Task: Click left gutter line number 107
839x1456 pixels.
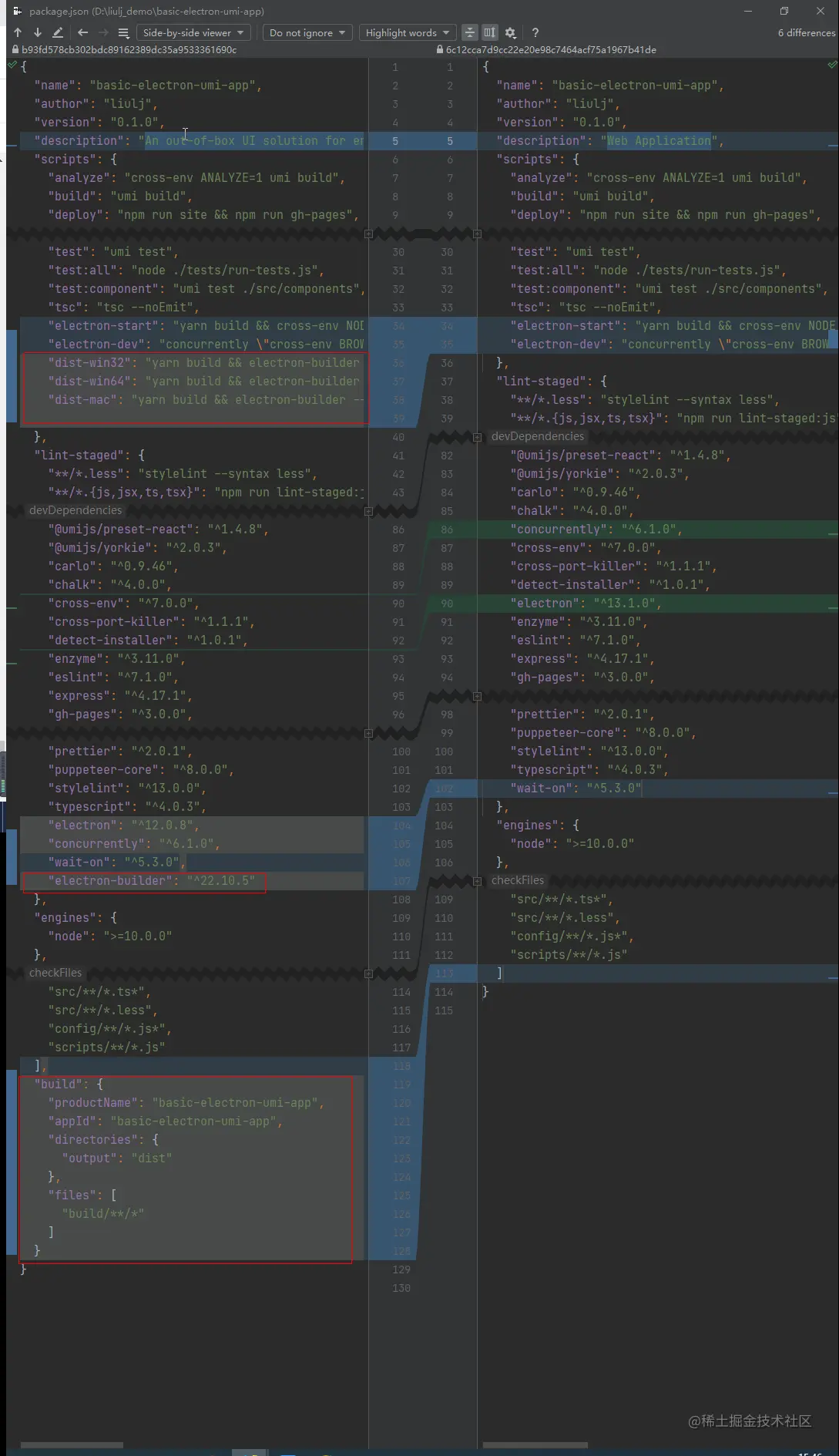Action: pos(401,880)
